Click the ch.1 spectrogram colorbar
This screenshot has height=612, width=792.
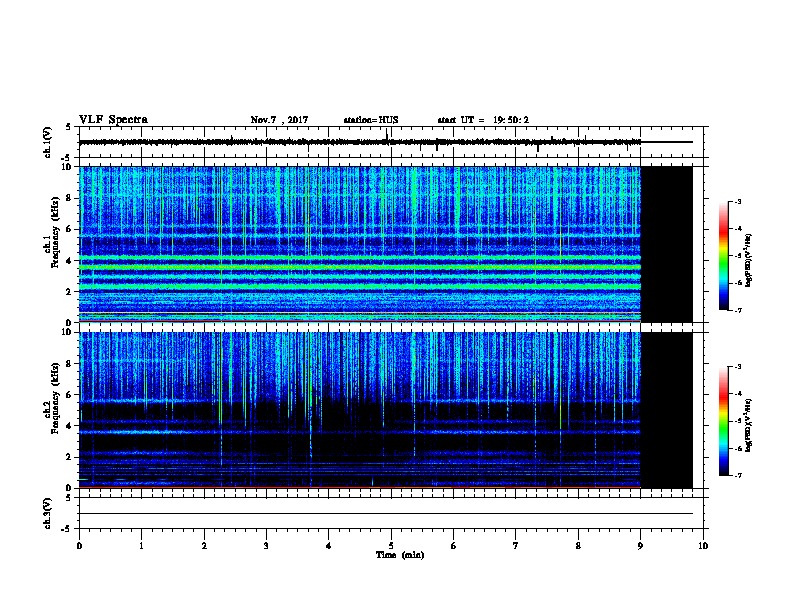pos(723,256)
